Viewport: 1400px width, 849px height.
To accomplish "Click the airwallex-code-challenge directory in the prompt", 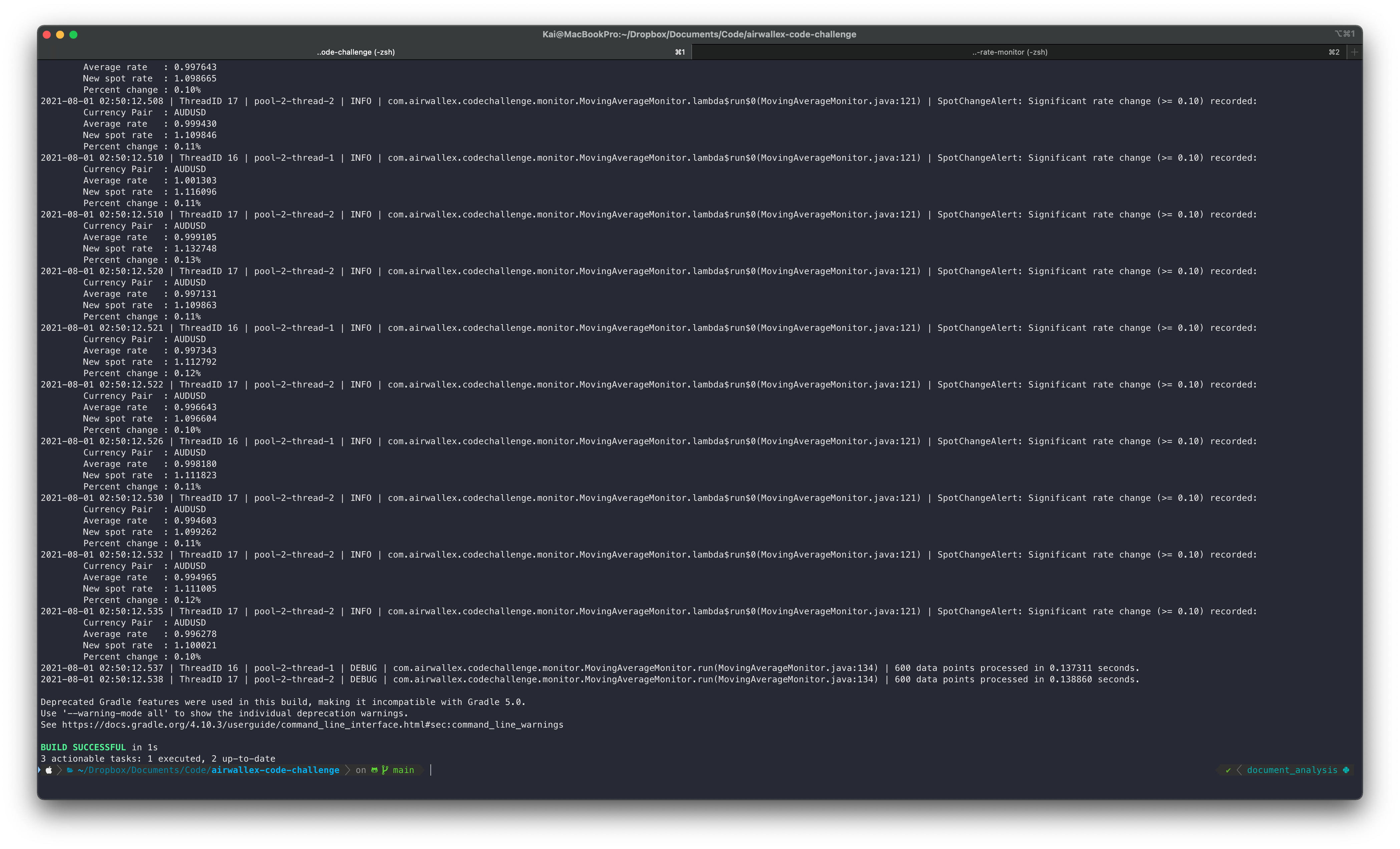I will pyautogui.click(x=275, y=771).
